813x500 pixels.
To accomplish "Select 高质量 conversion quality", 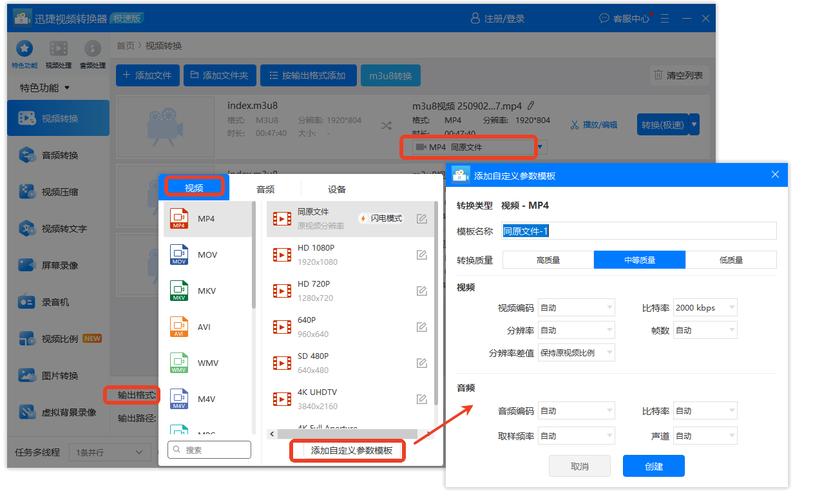I will [547, 260].
